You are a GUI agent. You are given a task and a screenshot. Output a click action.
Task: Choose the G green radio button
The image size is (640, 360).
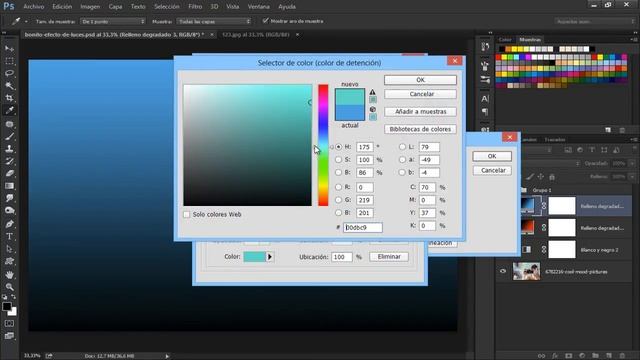[x=338, y=200]
